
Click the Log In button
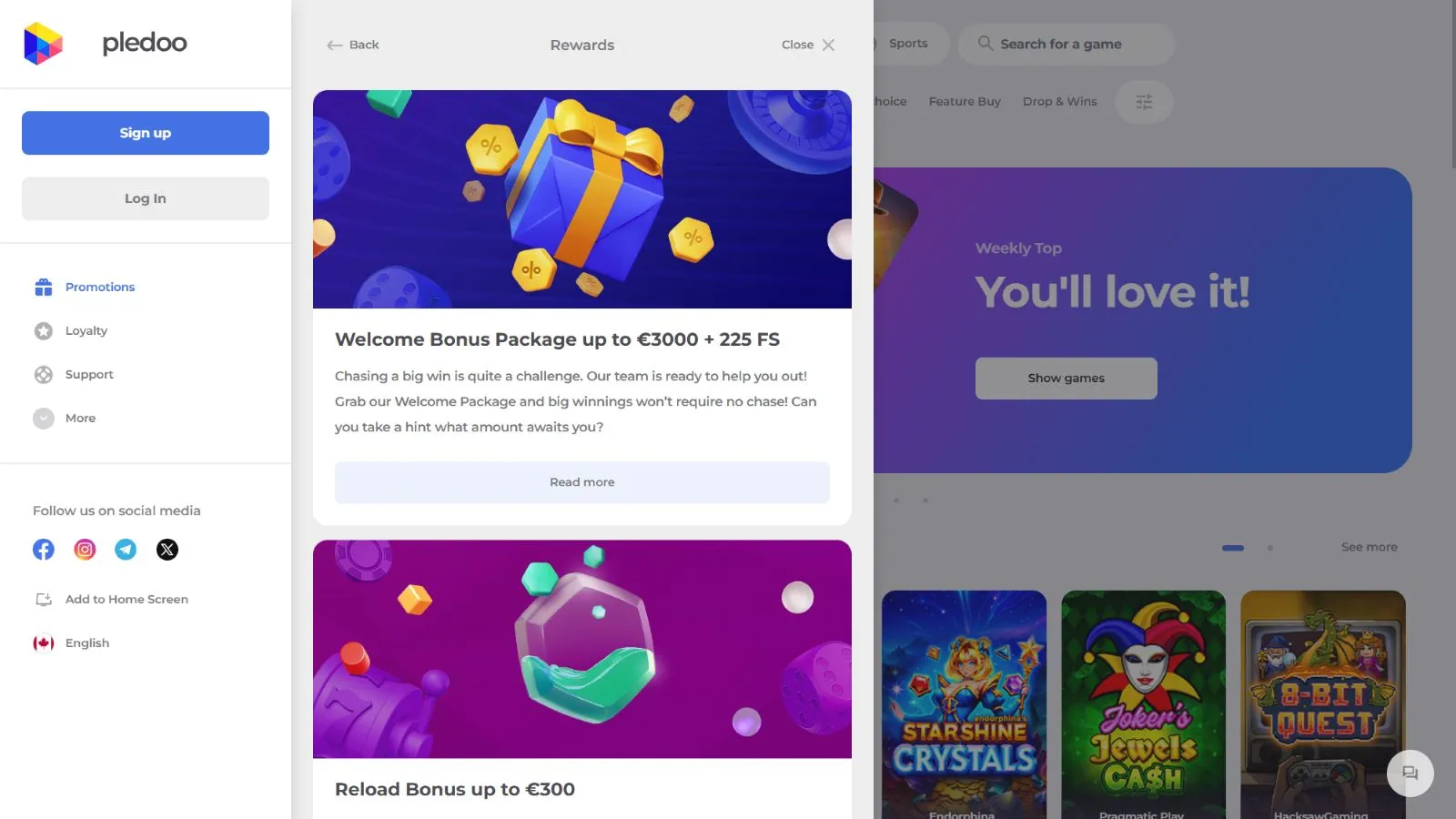(146, 198)
